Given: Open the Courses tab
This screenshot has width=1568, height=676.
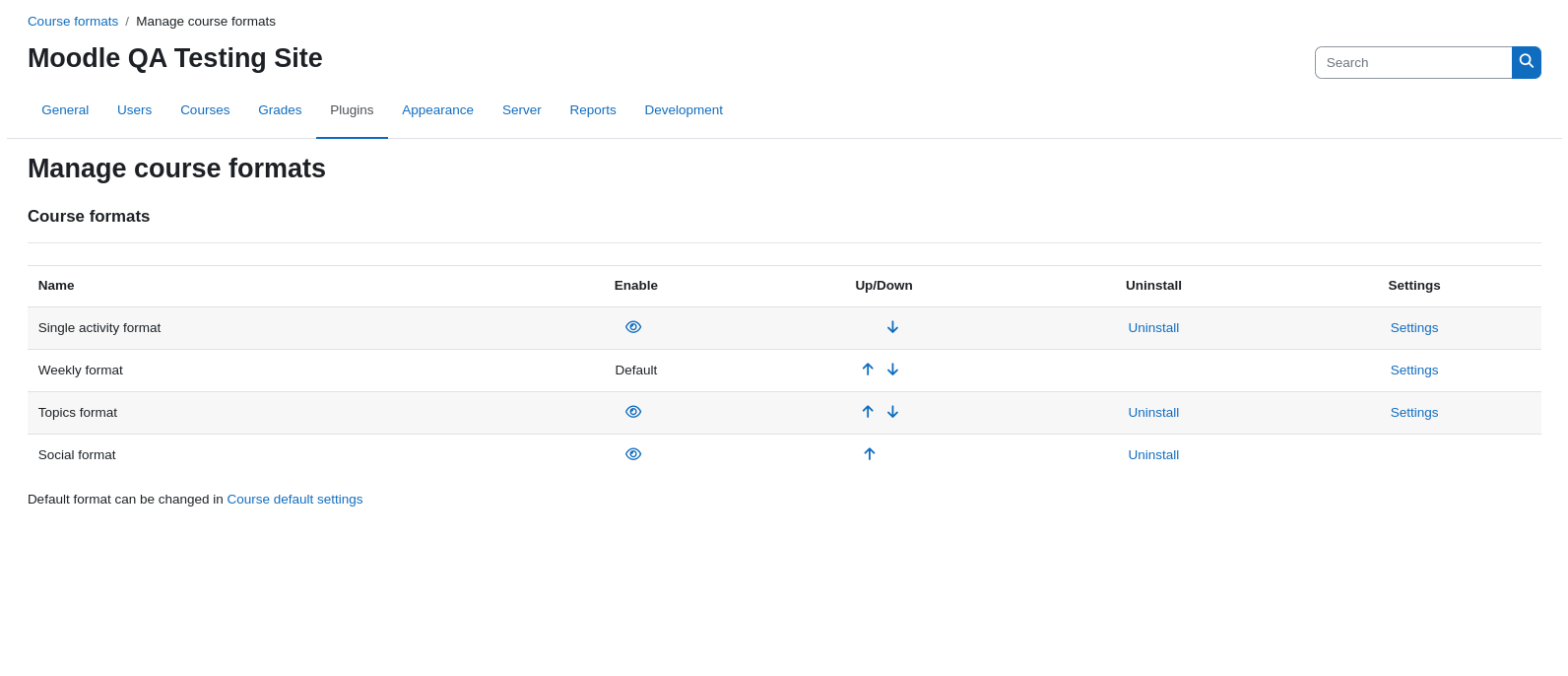Looking at the screenshot, I should 205,110.
